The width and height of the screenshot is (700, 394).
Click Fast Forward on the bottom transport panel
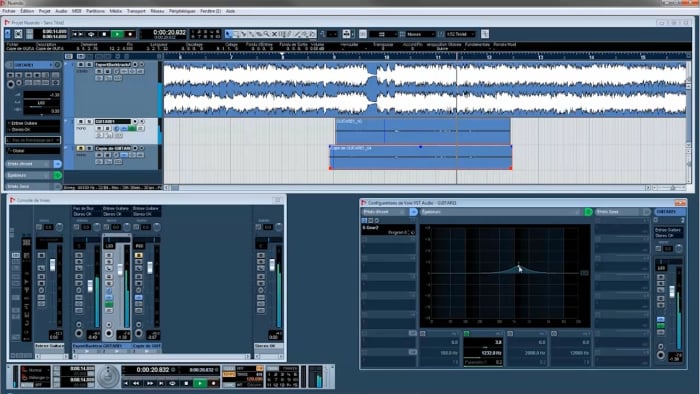(x=150, y=383)
